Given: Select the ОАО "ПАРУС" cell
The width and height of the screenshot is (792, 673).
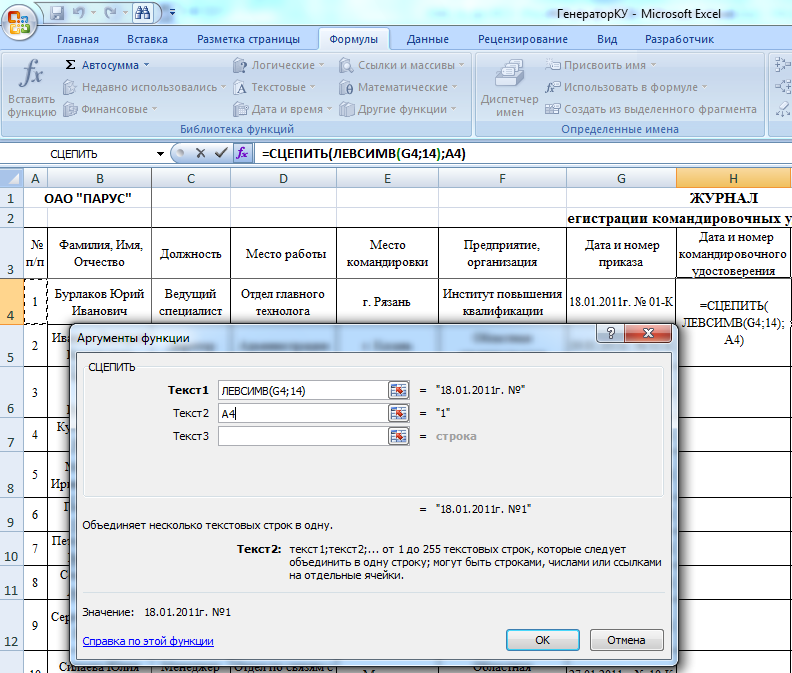Looking at the screenshot, I should pos(88,198).
